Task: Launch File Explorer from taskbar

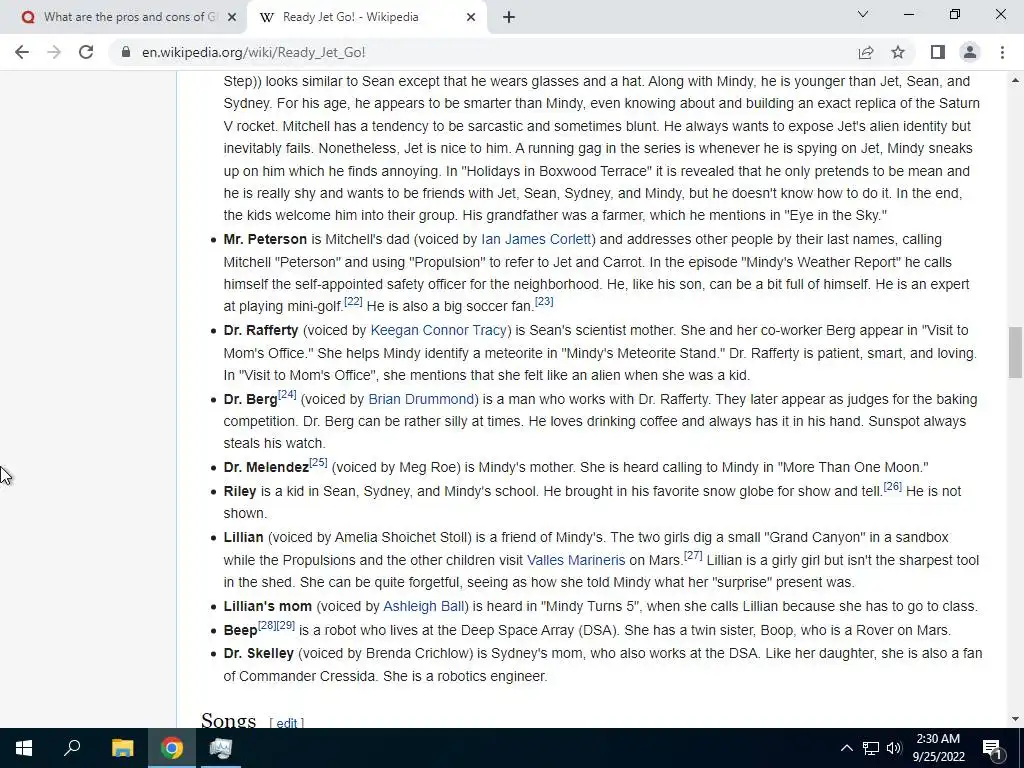Action: (122, 748)
